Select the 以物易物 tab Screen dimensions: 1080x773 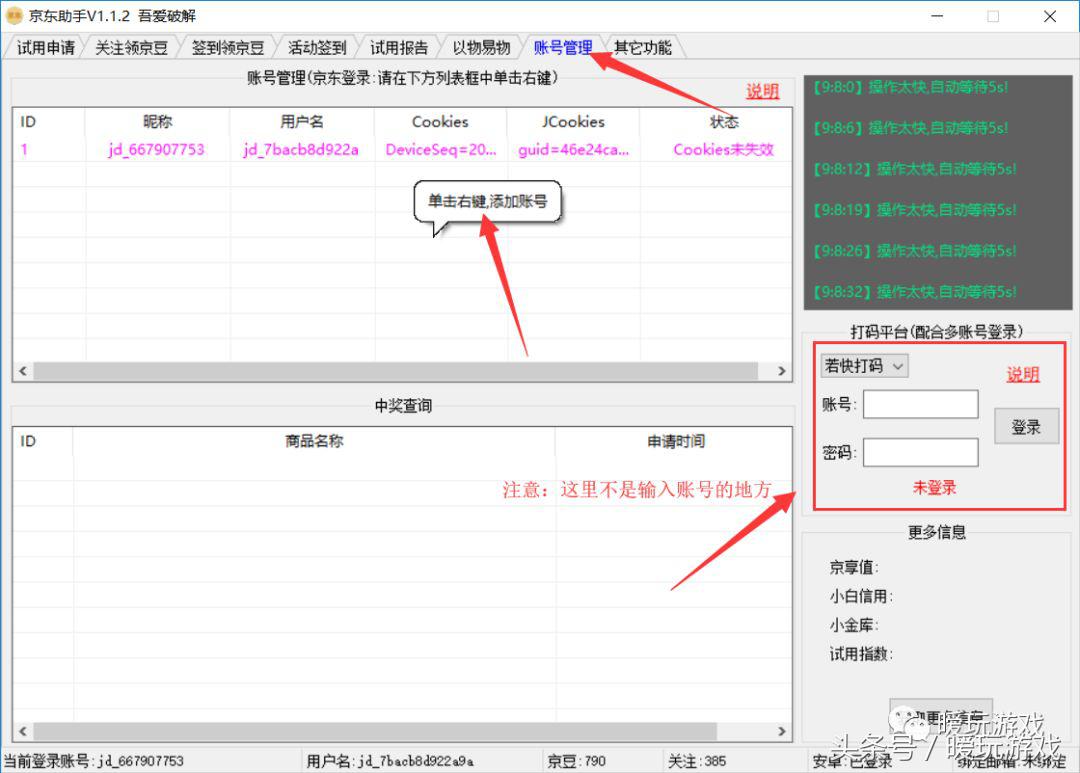(481, 46)
